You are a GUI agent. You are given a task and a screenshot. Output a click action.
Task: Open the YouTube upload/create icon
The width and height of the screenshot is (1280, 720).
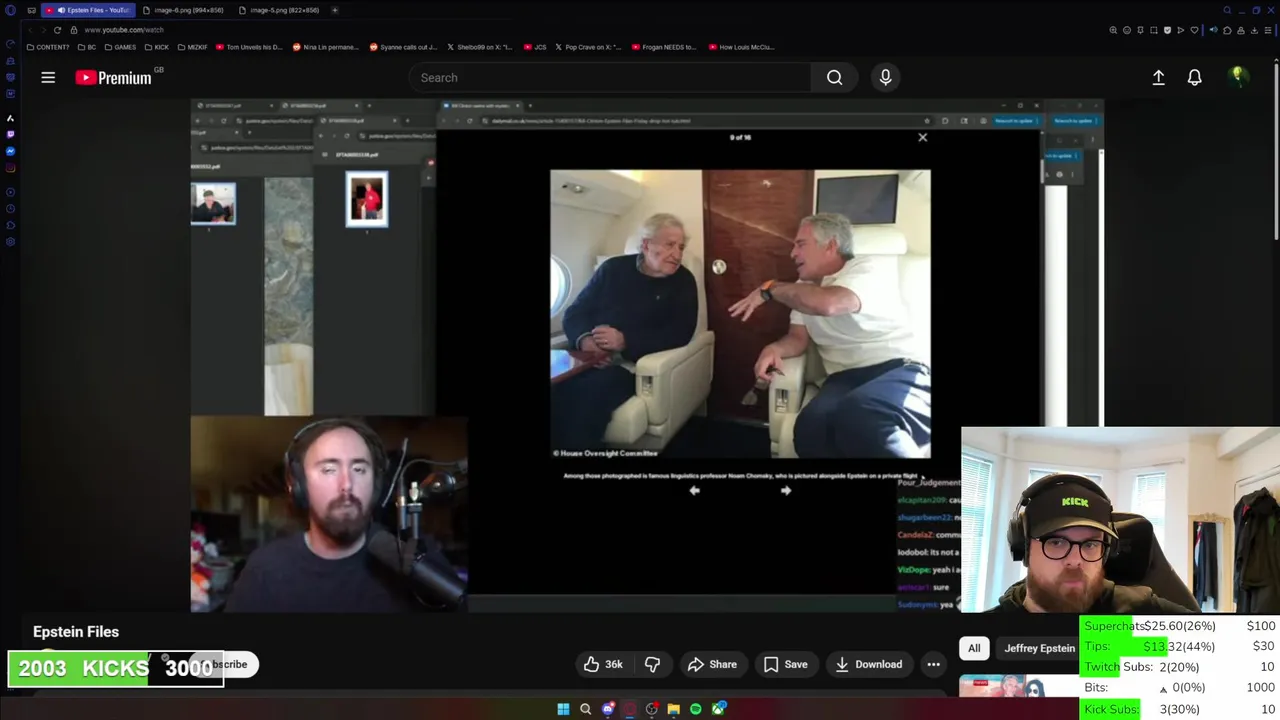coord(1158,77)
